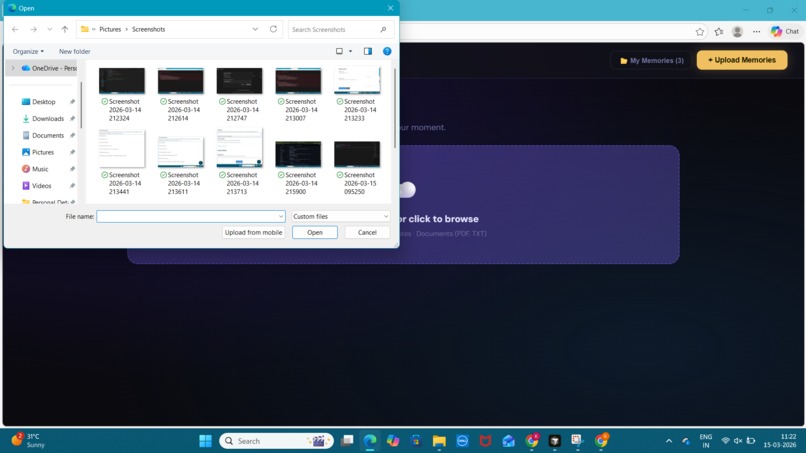Viewport: 806px width, 453px height.
Task: Change the view layout icon
Action: [339, 51]
